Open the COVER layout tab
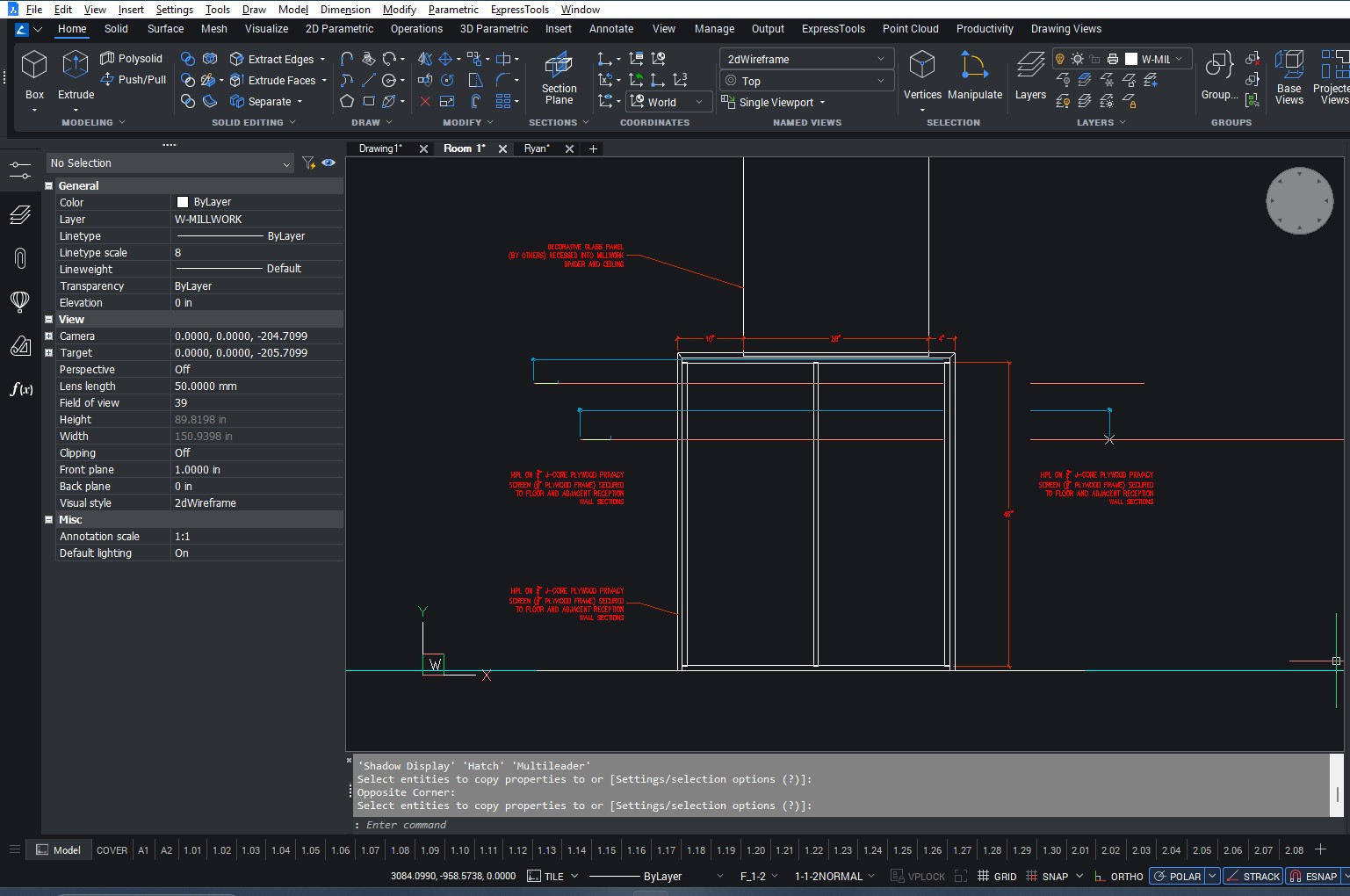Screen dimensions: 1350x896 pos(112,850)
